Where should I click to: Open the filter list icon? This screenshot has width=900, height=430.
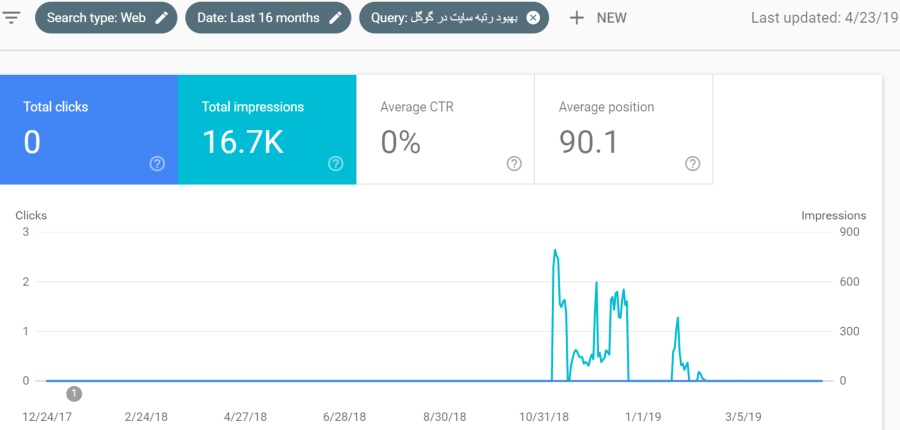[x=11, y=17]
